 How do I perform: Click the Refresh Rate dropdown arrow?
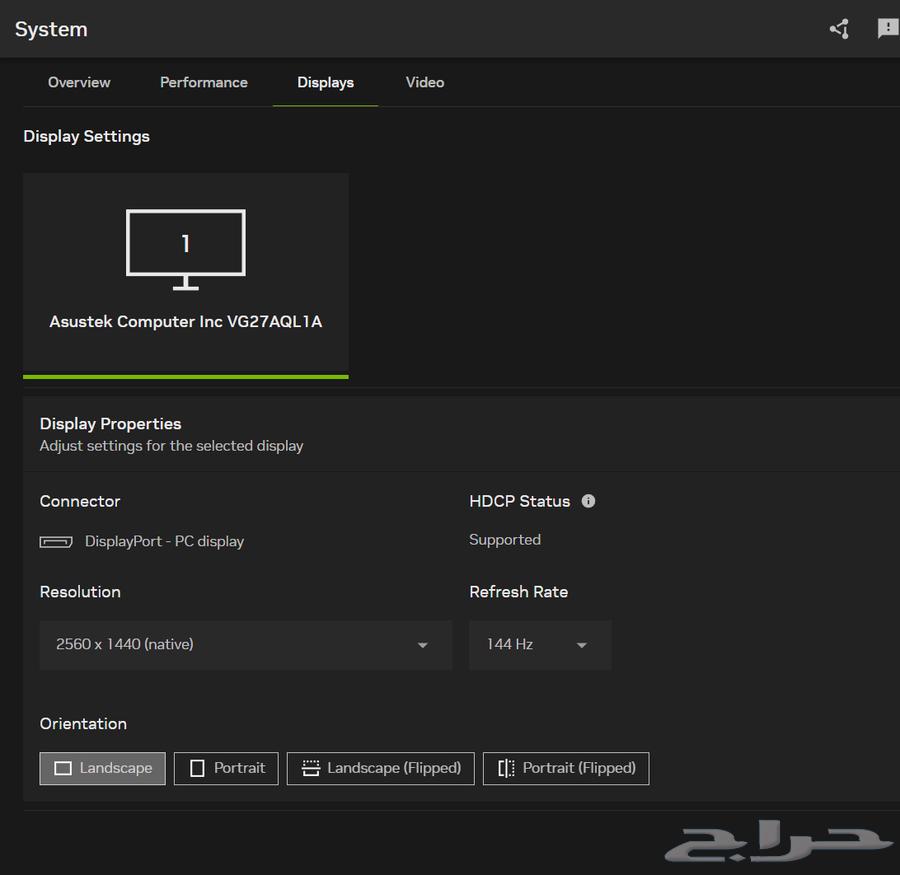(x=581, y=645)
